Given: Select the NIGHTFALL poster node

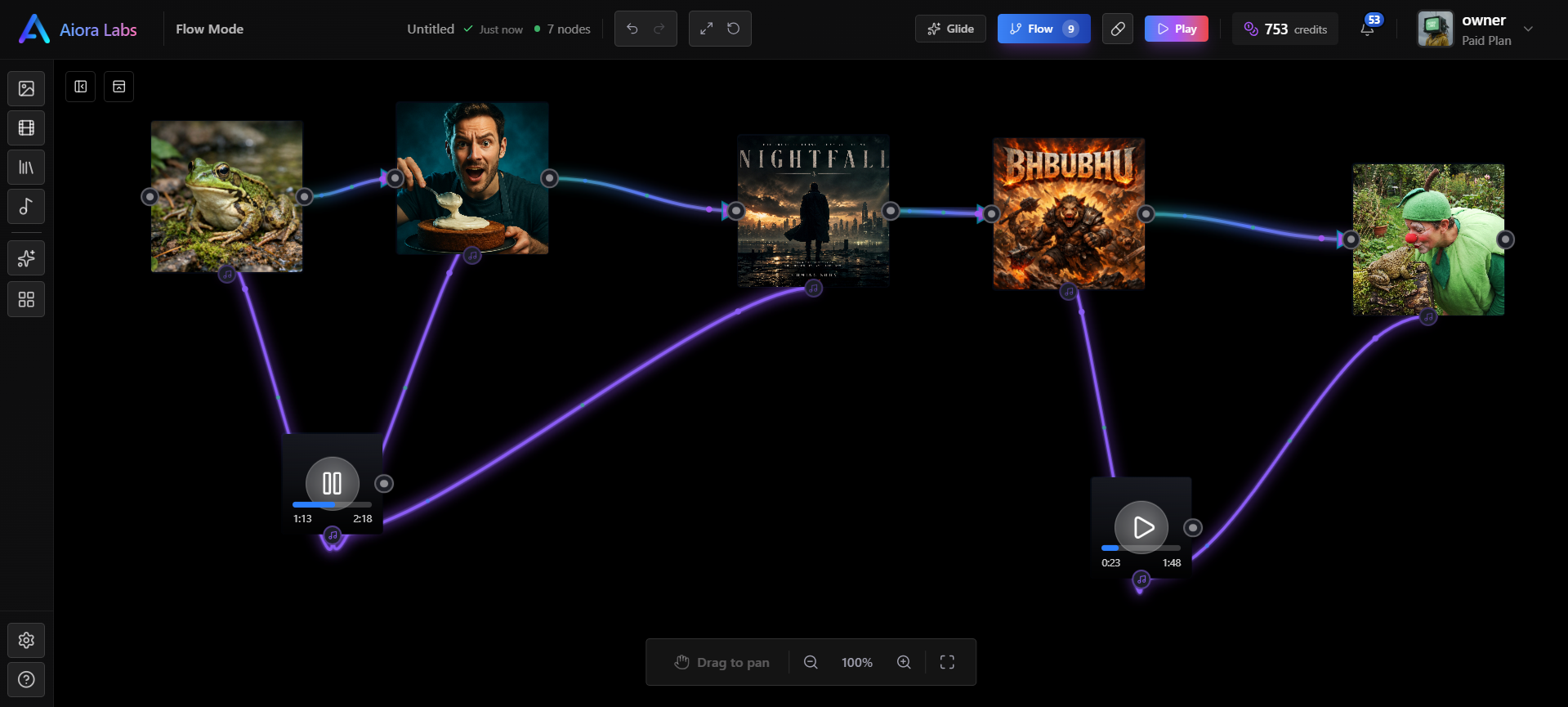Looking at the screenshot, I should (x=813, y=211).
